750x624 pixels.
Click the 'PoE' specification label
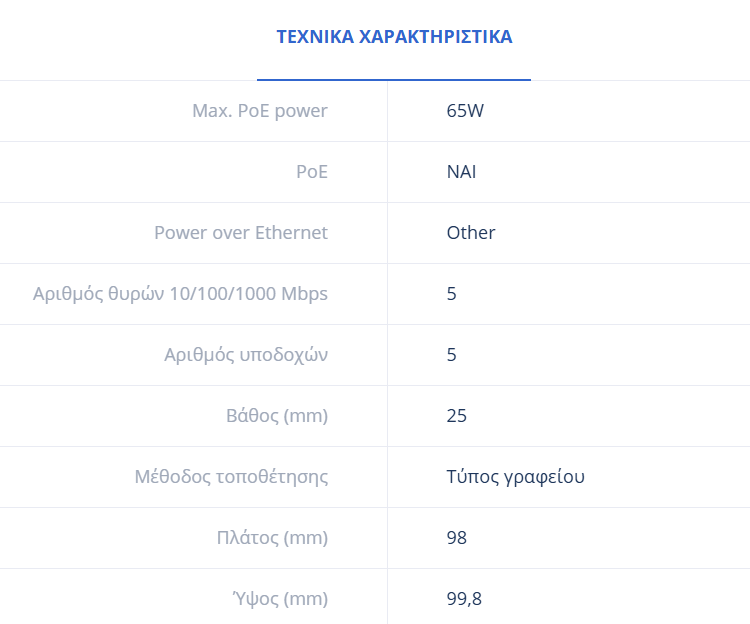click(312, 172)
